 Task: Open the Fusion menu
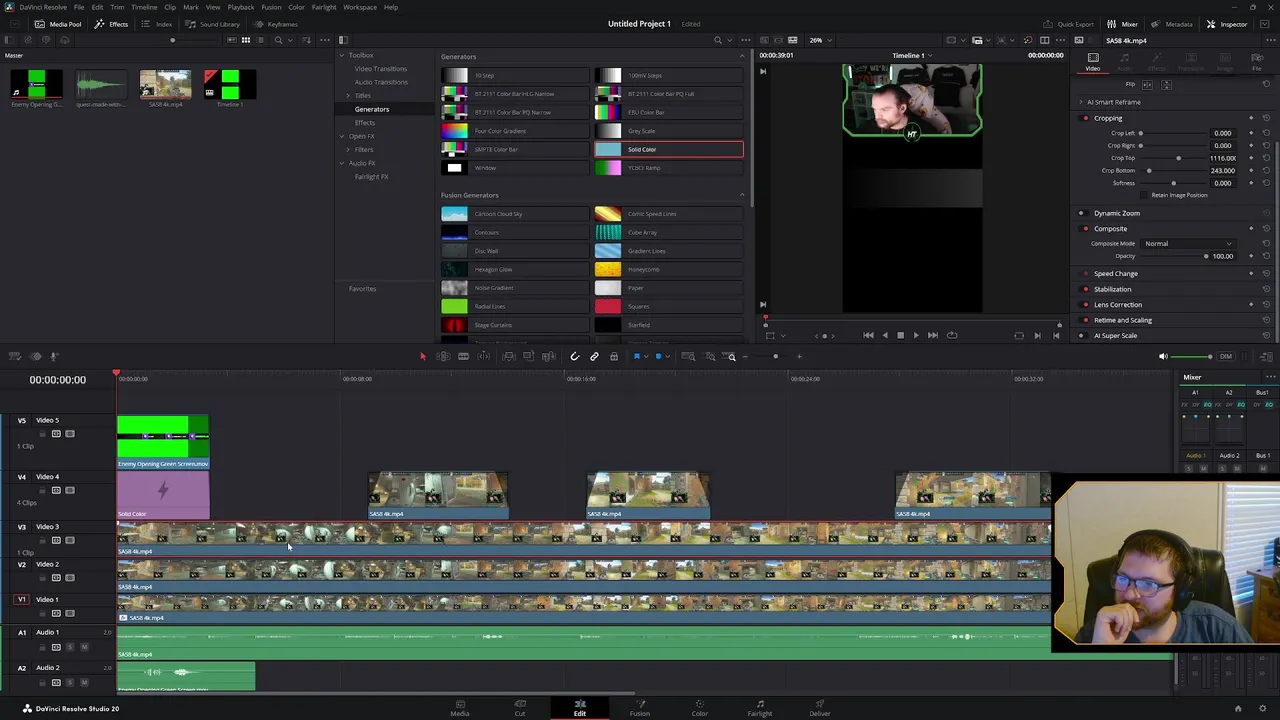271,7
